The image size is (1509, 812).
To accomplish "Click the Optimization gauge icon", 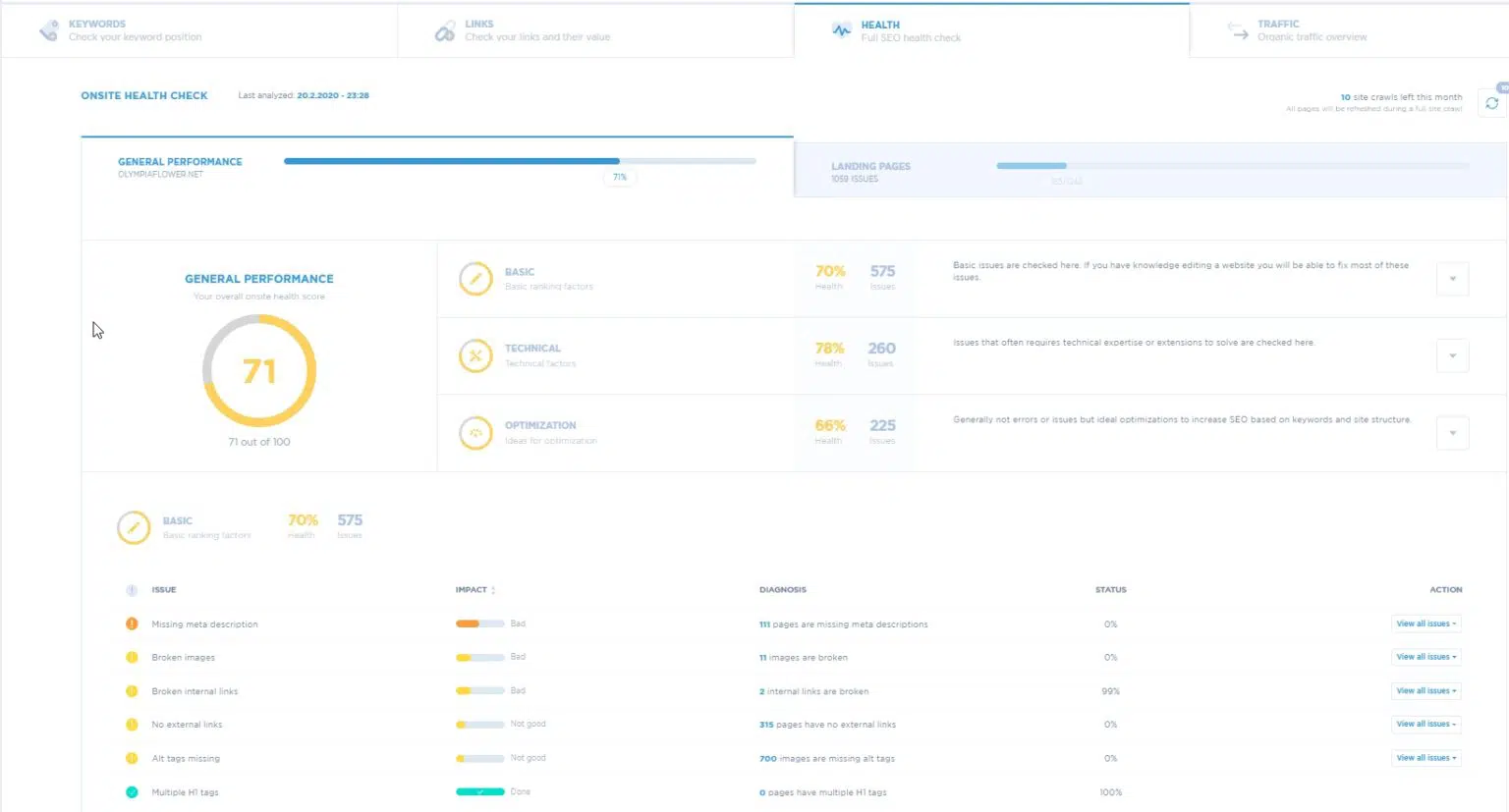I will pyautogui.click(x=475, y=433).
